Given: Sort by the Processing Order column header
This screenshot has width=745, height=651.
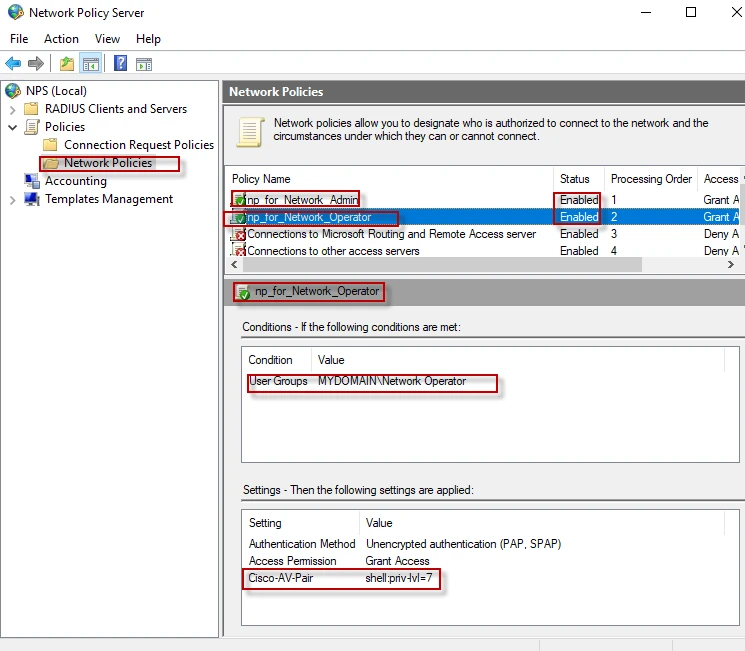Looking at the screenshot, I should (x=651, y=179).
